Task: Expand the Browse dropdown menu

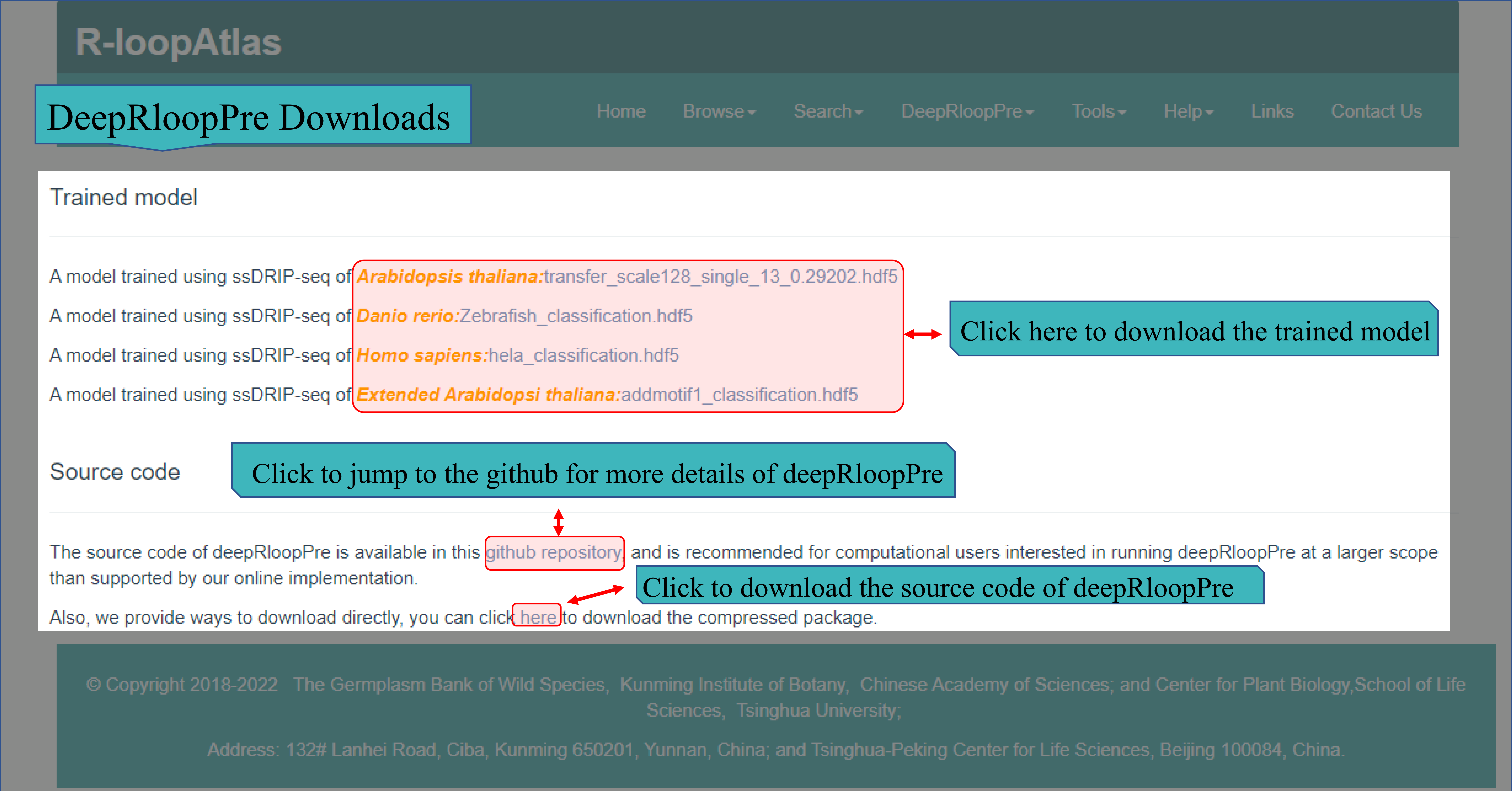Action: click(719, 111)
